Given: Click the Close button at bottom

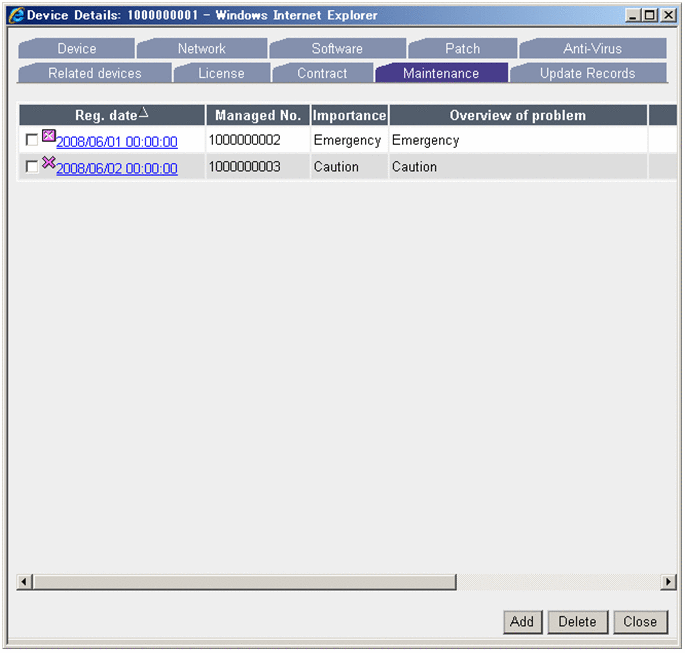Looking at the screenshot, I should pyautogui.click(x=640, y=622).
